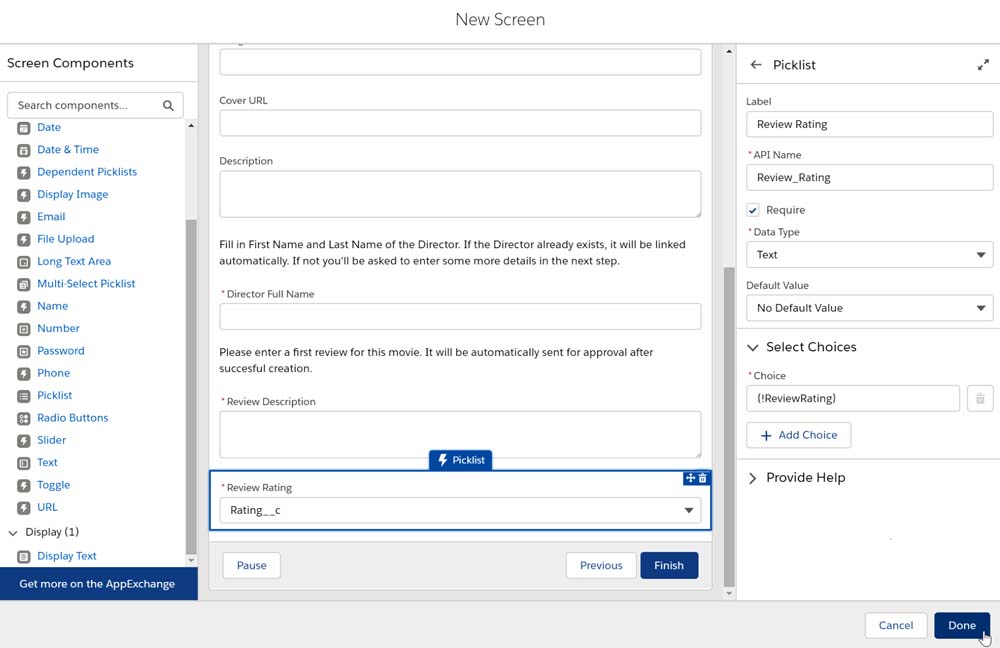Screen dimensions: 1000x648
Task: Select Radio Buttons from the component list
Action: (x=72, y=418)
